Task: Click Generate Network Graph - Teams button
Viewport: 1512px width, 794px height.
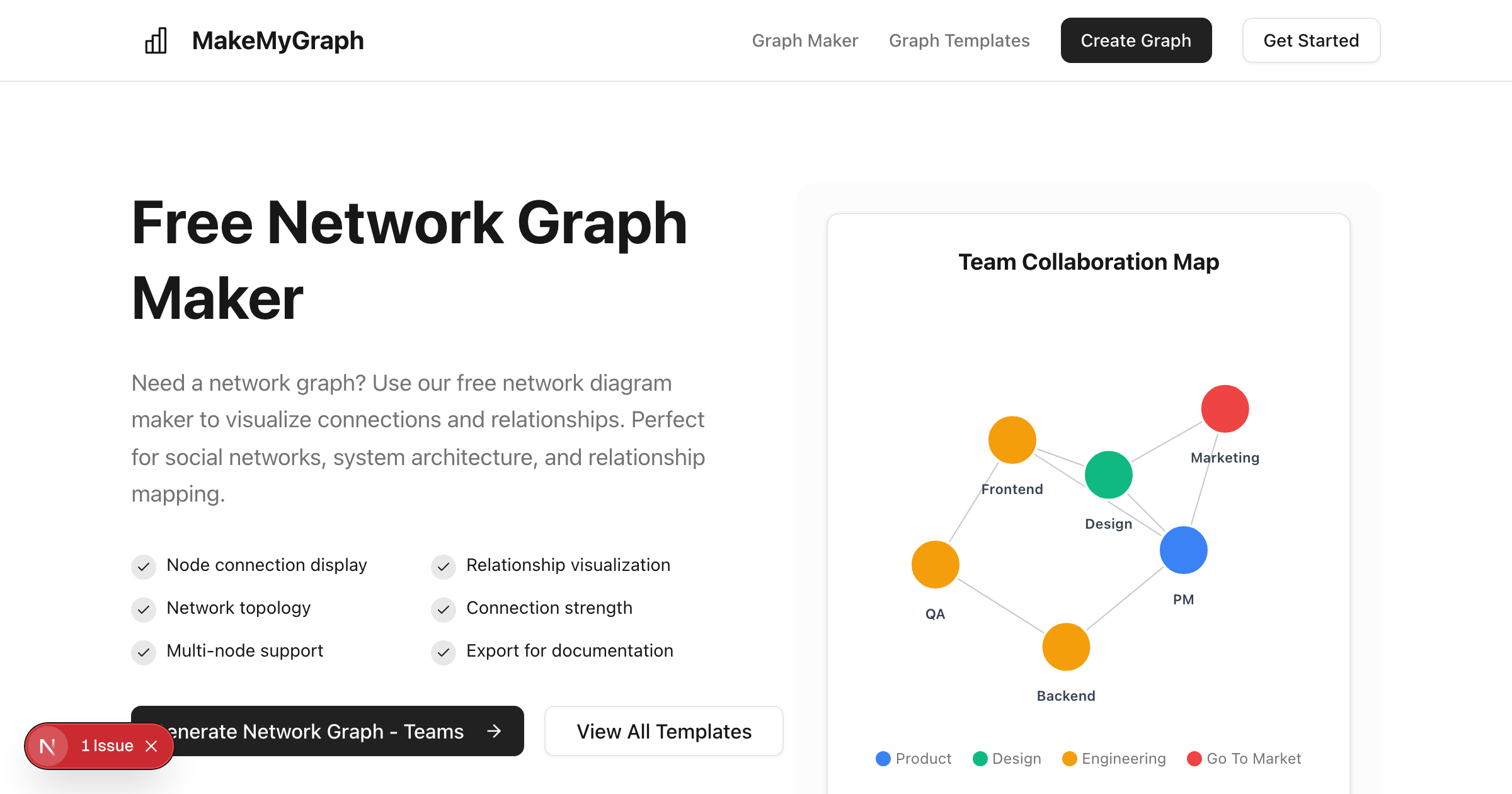Action: coord(328,731)
